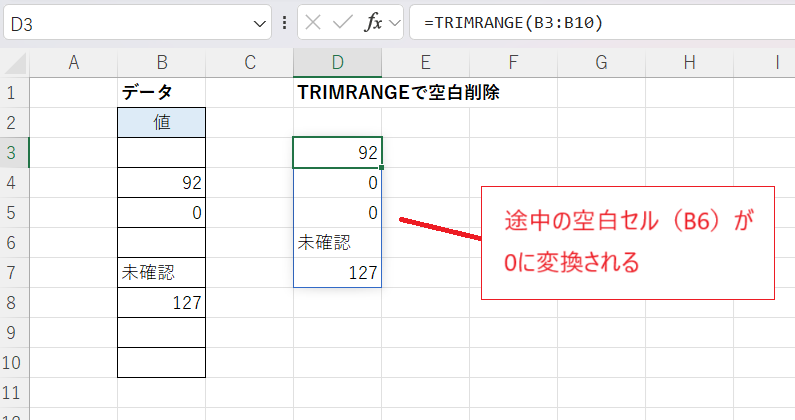Viewport: 795px width, 420px height.
Task: Select column E header
Action: point(425,62)
